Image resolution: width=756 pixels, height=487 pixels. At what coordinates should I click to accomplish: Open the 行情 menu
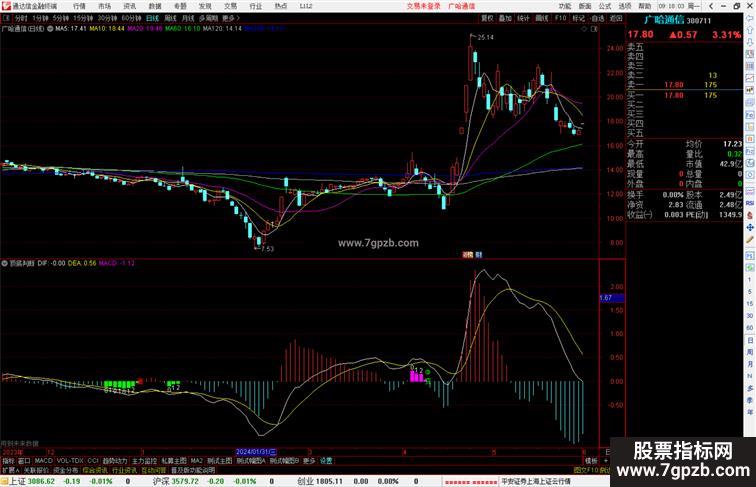pyautogui.click(x=79, y=6)
